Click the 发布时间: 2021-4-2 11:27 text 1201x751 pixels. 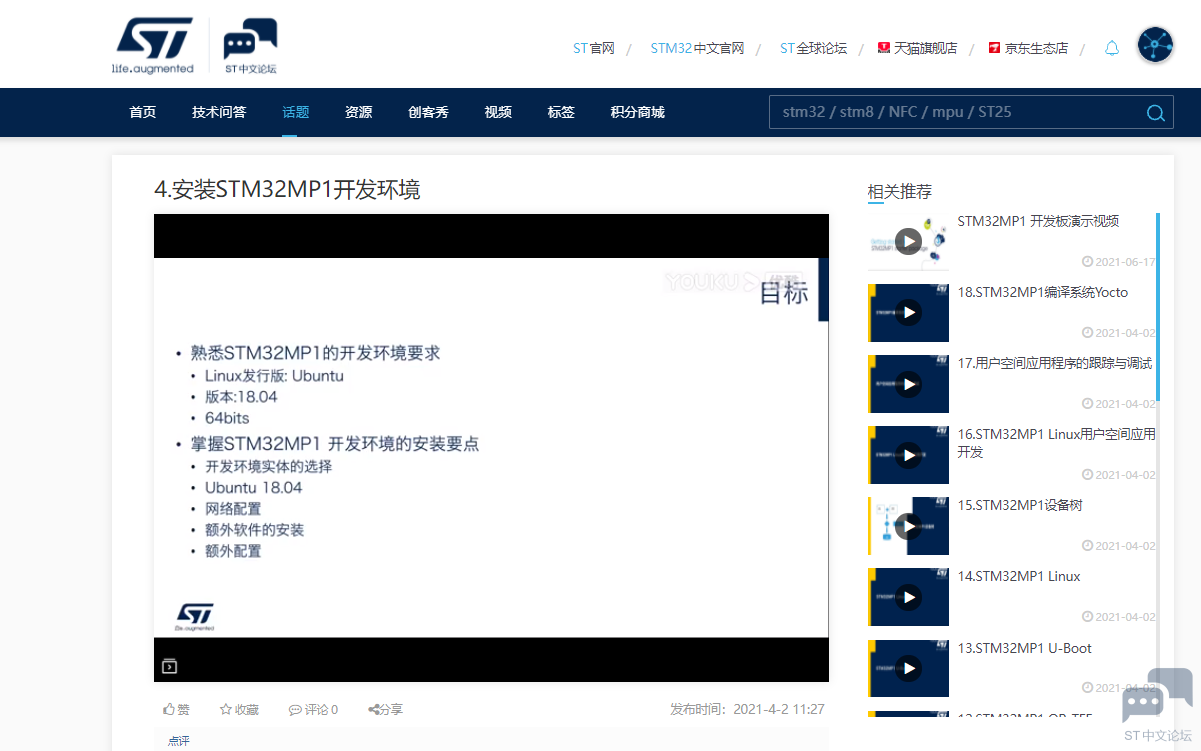pyautogui.click(x=747, y=709)
